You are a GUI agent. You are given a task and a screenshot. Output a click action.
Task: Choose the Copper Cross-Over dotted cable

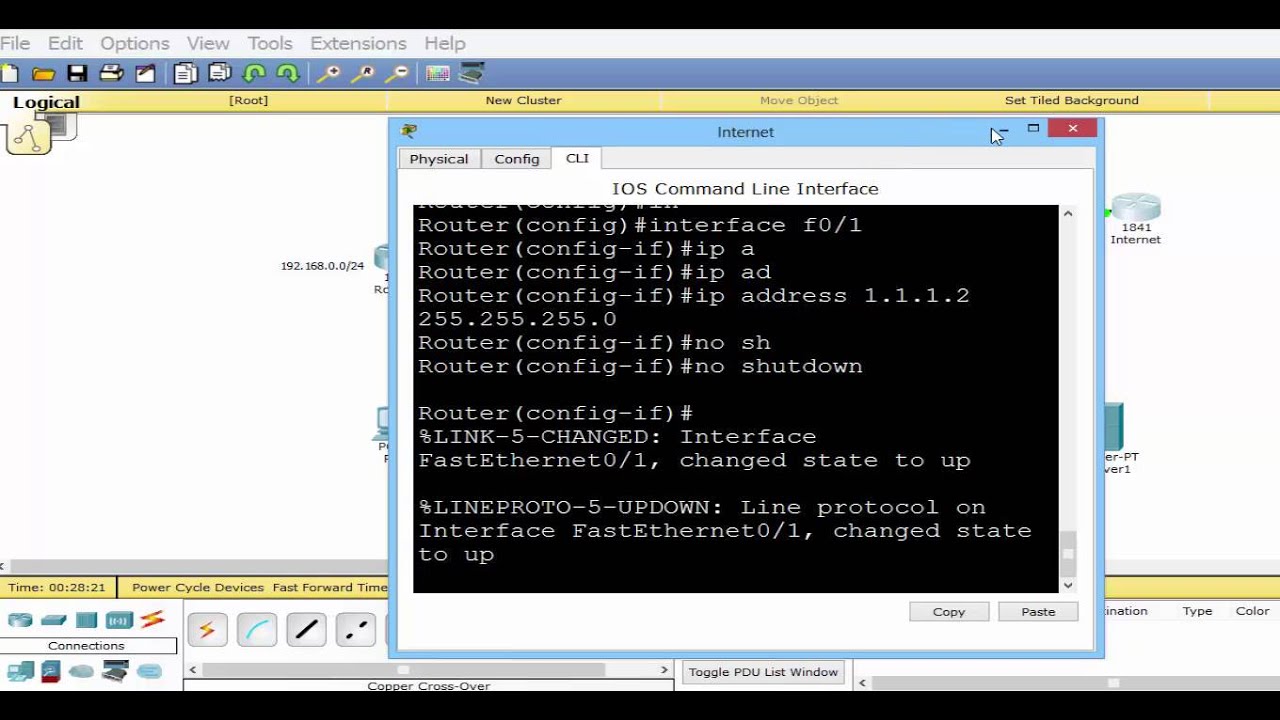[355, 629]
